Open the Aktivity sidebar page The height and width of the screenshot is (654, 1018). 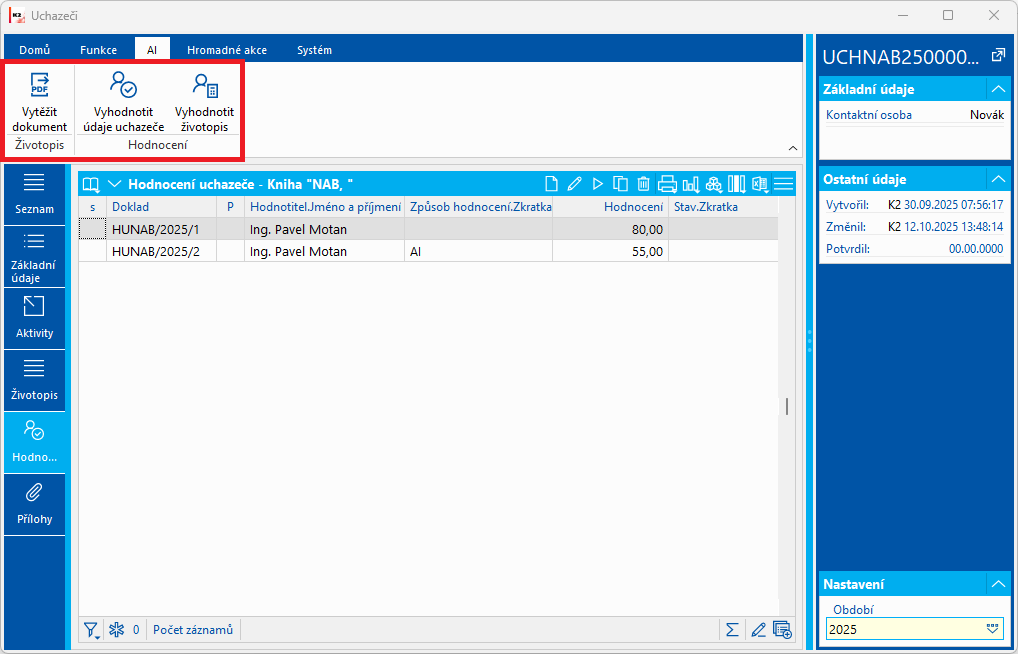click(34, 318)
